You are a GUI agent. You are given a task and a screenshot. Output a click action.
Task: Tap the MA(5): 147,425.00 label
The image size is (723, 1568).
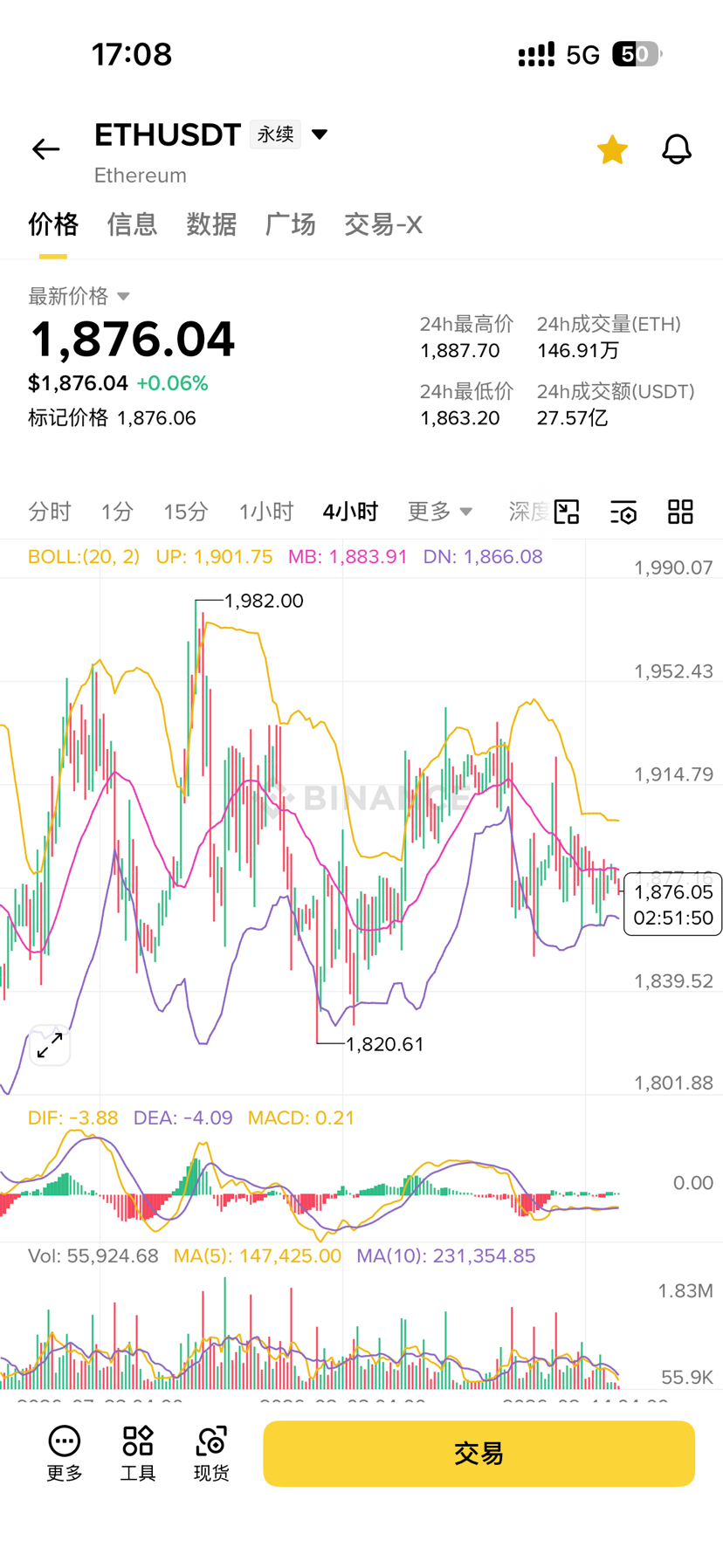pos(258,1256)
